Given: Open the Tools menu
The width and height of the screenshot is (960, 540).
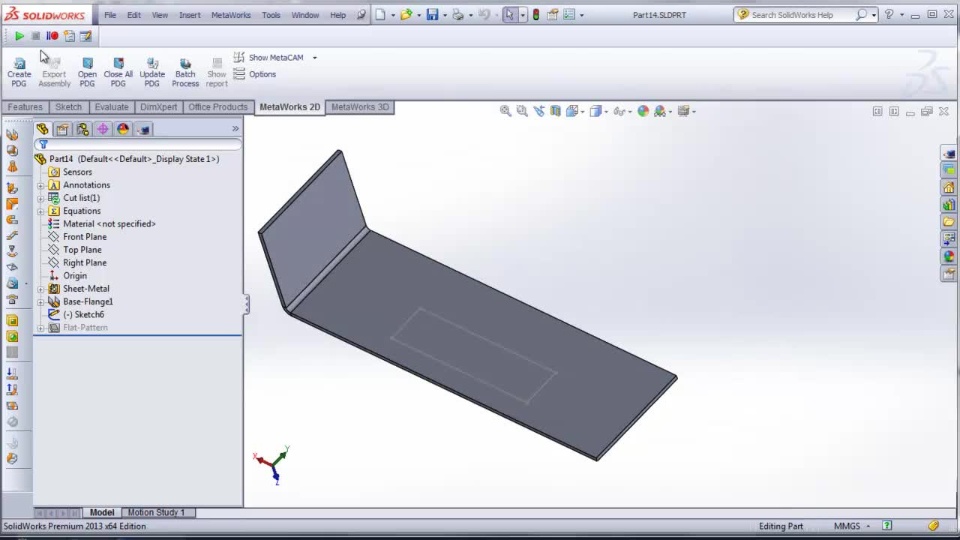Looking at the screenshot, I should 271,15.
